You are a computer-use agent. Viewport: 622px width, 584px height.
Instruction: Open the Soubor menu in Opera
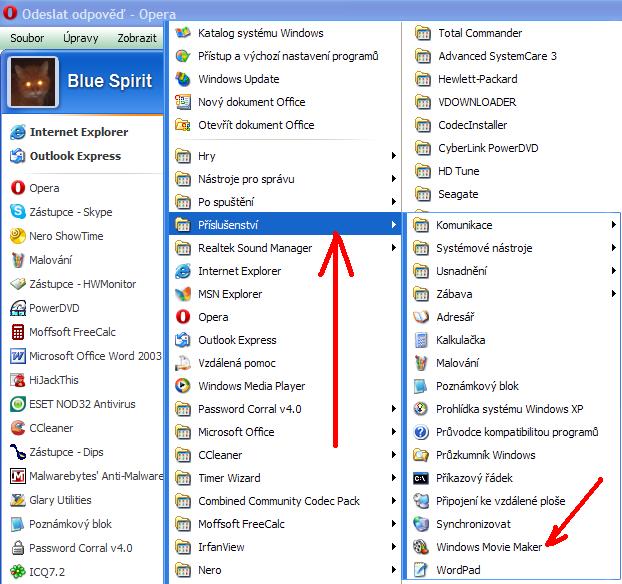27,38
